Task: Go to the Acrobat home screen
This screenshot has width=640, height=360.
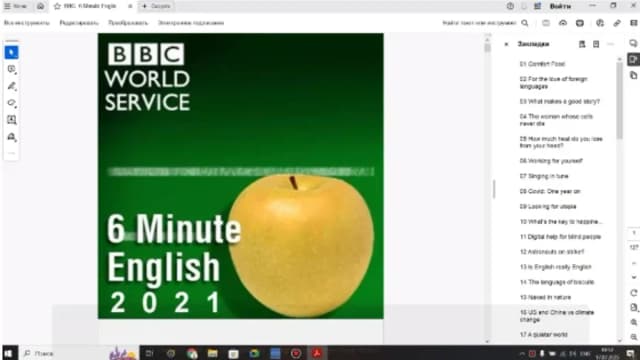Action: pyautogui.click(x=40, y=6)
